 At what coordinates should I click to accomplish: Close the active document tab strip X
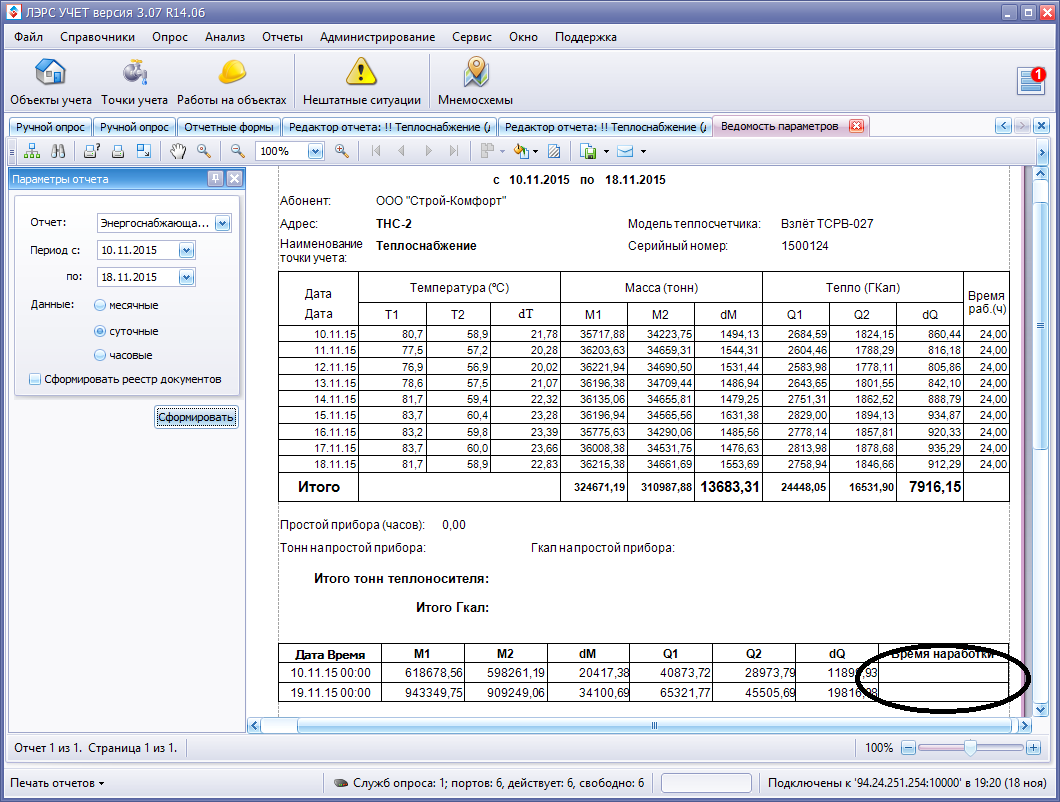pos(1042,126)
